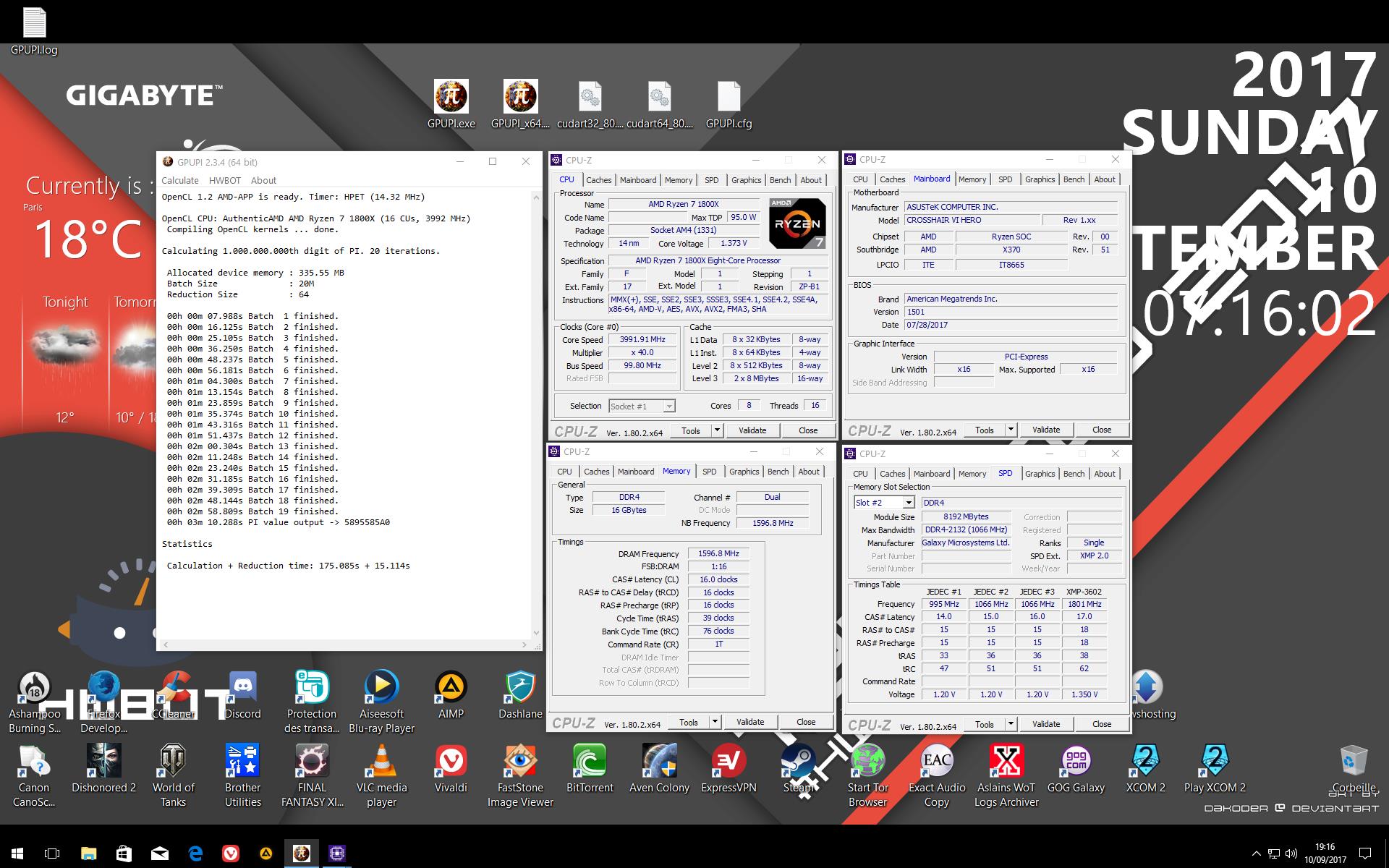Open the About menu in GPUPI

tap(263, 180)
